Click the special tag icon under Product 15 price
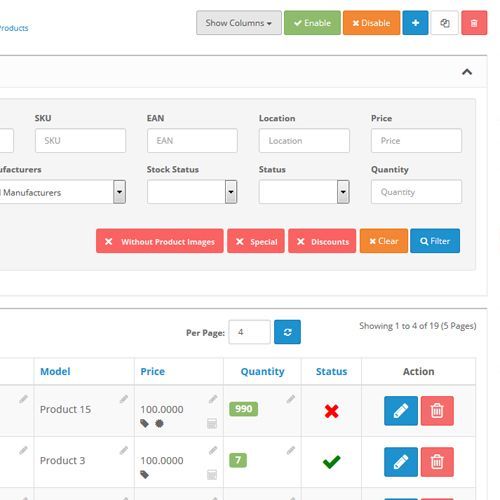Screen dimensions: 500x500 [144, 423]
